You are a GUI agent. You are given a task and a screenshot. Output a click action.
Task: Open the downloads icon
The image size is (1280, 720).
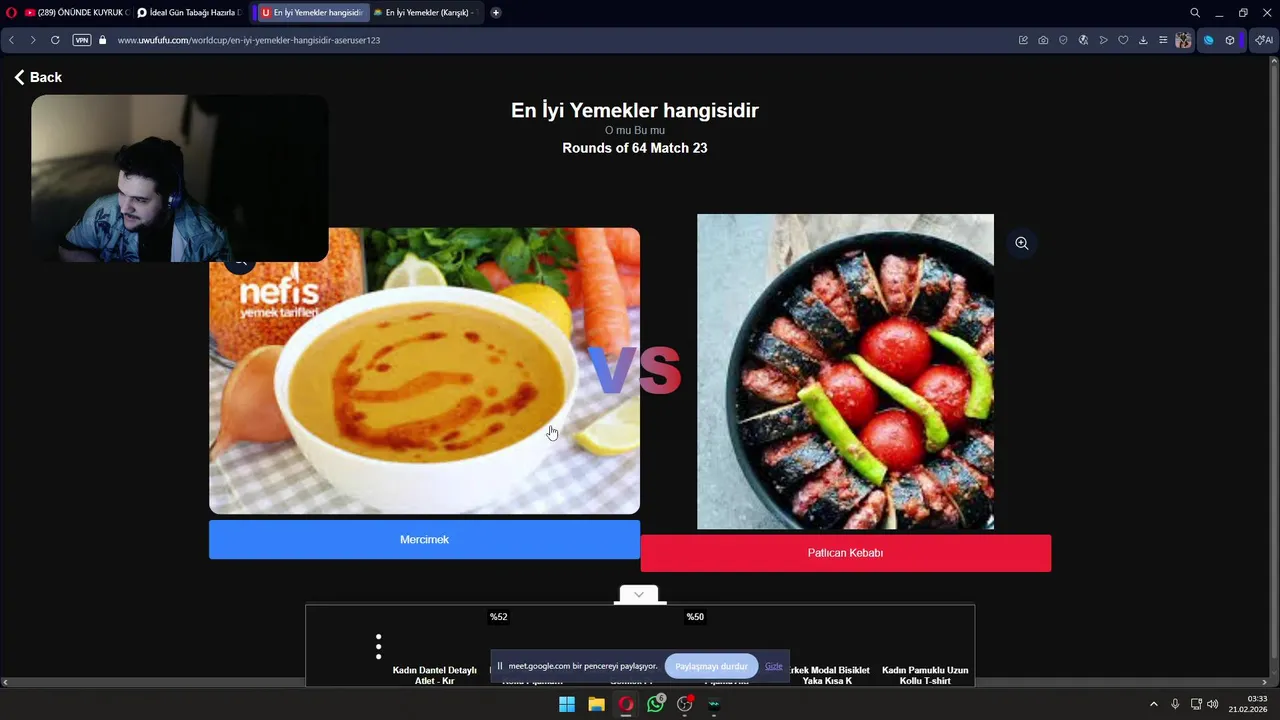tap(1143, 40)
